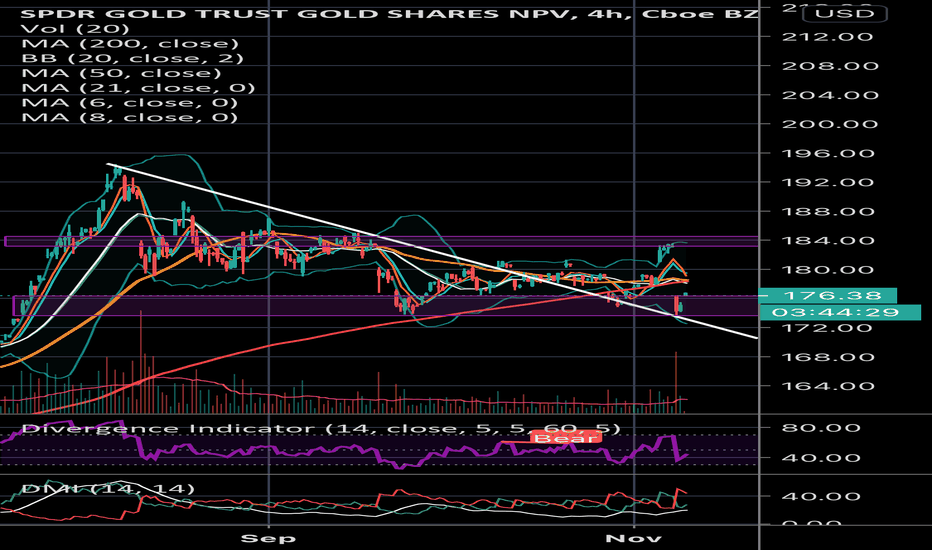
Task: Click the 164.00 price axis label
Action: (x=830, y=386)
